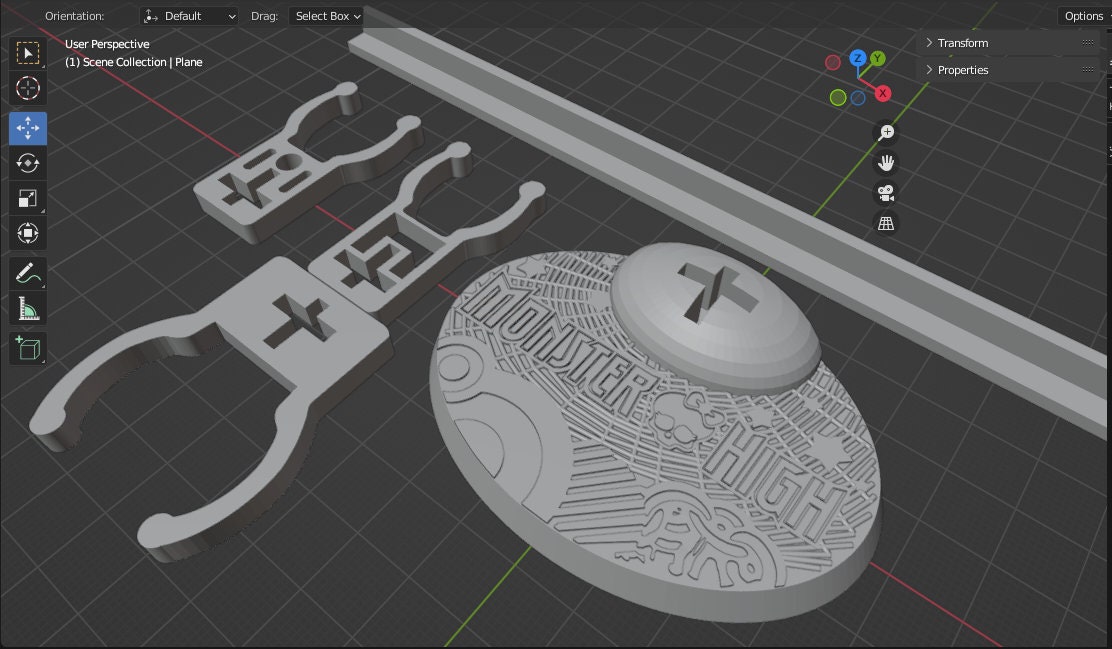The height and width of the screenshot is (649, 1112).
Task: Select the Rotate tool
Action: 28,163
